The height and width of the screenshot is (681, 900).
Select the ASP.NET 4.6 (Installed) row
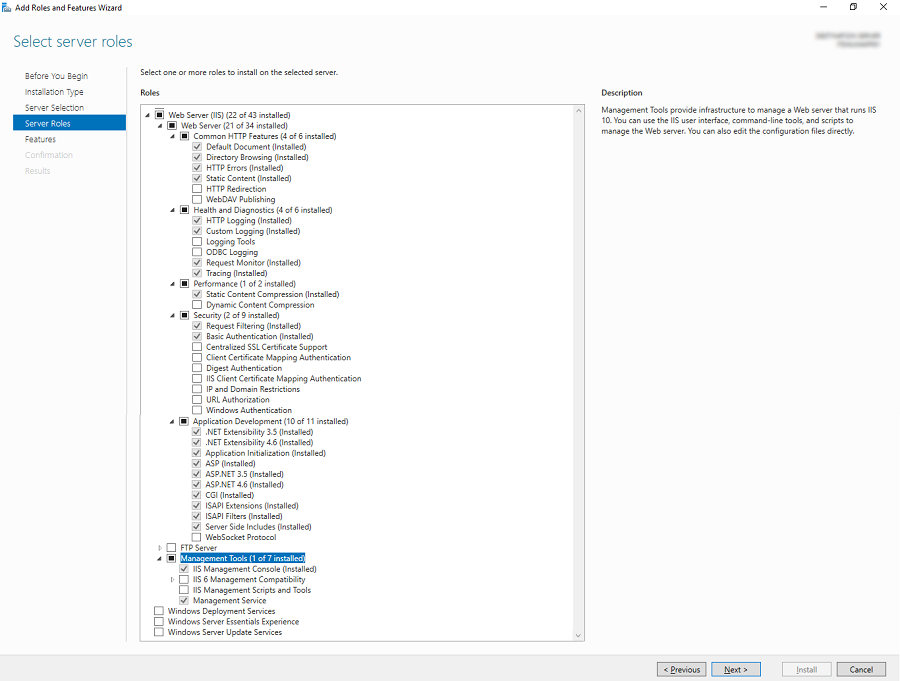(x=245, y=485)
